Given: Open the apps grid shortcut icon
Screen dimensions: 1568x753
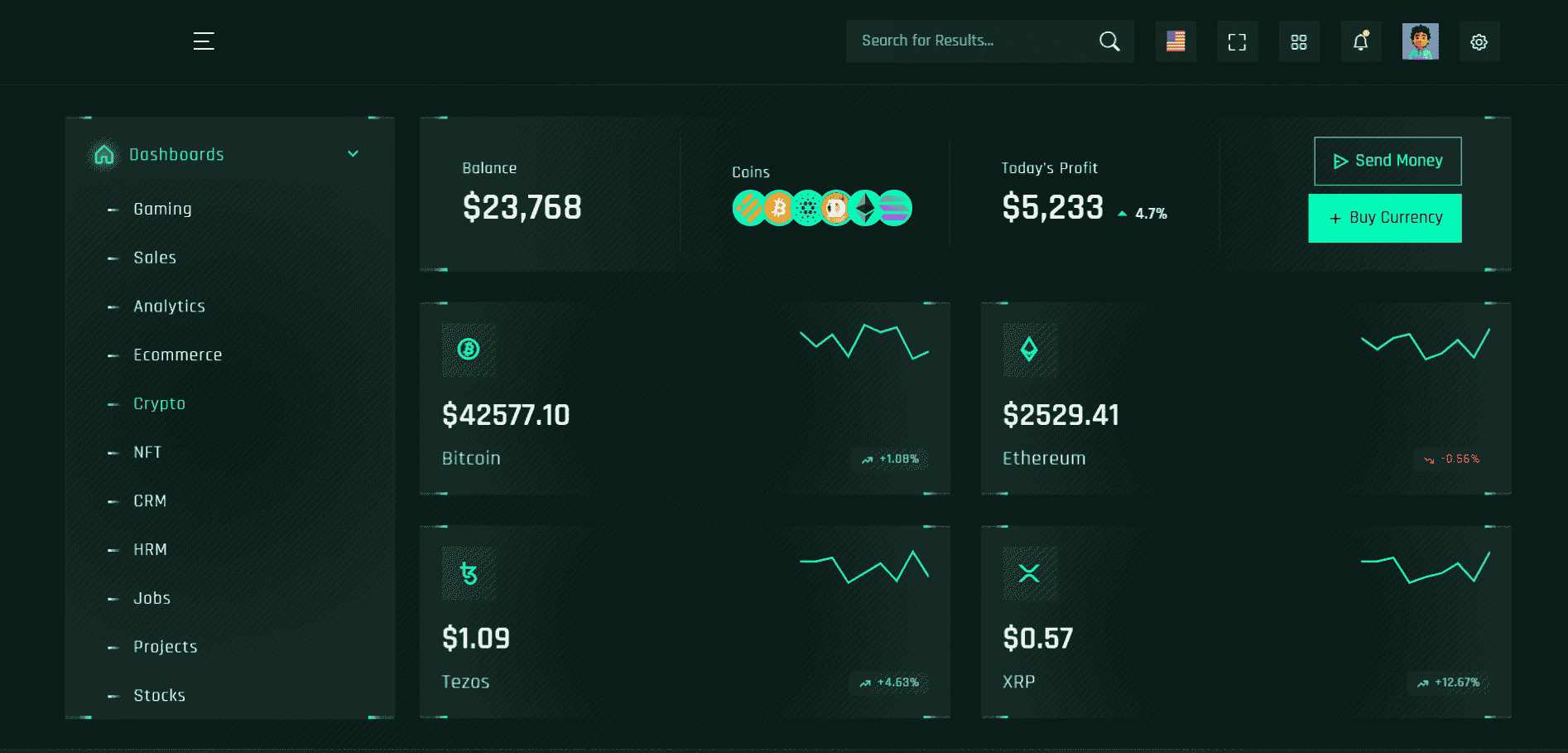Looking at the screenshot, I should pyautogui.click(x=1298, y=42).
